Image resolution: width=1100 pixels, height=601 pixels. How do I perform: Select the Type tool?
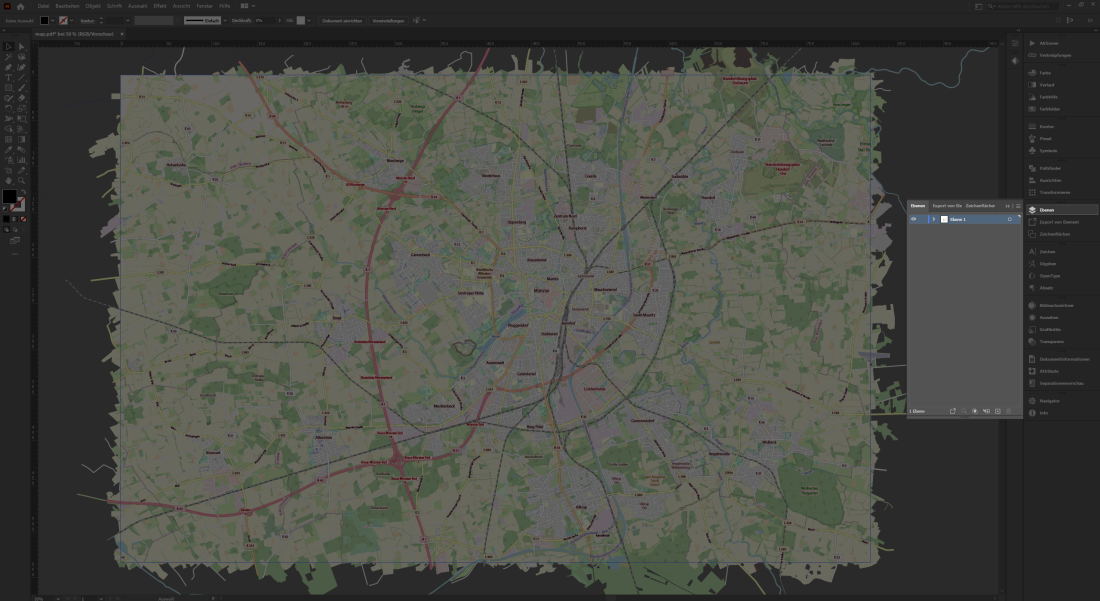8,77
